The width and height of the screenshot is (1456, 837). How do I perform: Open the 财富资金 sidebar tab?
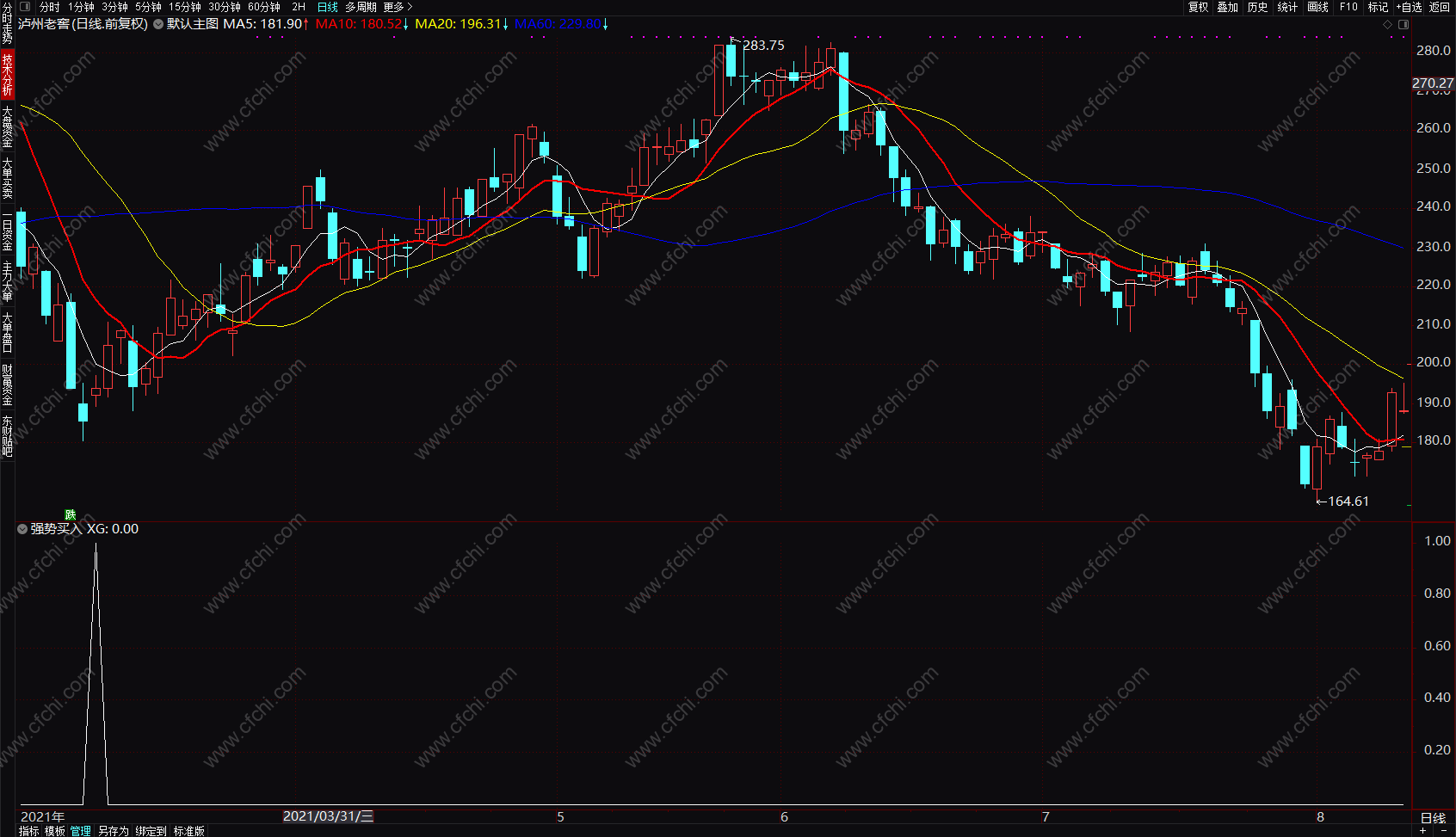pyautogui.click(x=7, y=385)
